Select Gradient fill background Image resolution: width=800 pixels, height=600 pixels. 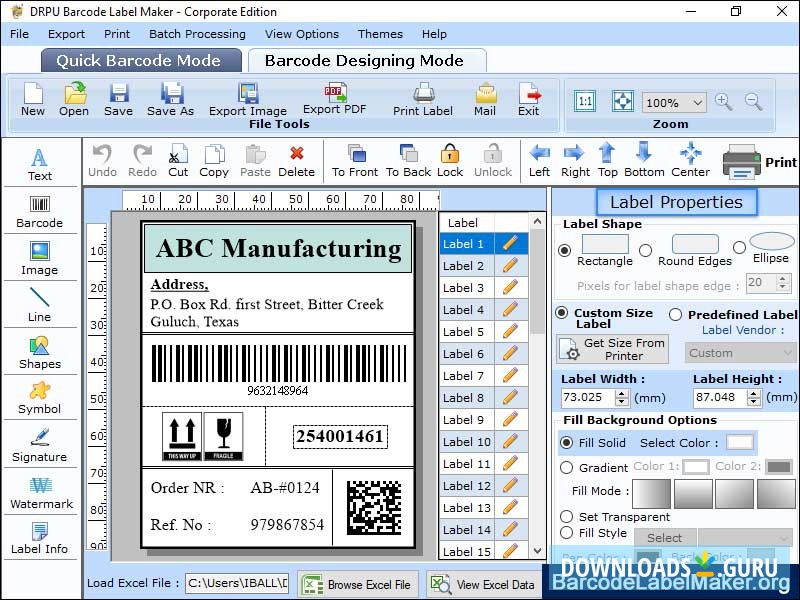[568, 465]
